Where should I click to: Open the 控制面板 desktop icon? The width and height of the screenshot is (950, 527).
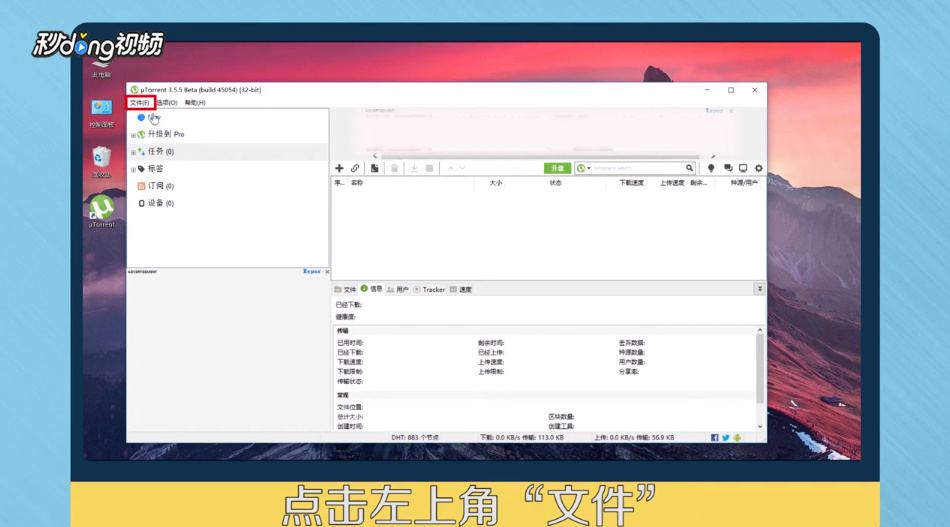pyautogui.click(x=101, y=113)
